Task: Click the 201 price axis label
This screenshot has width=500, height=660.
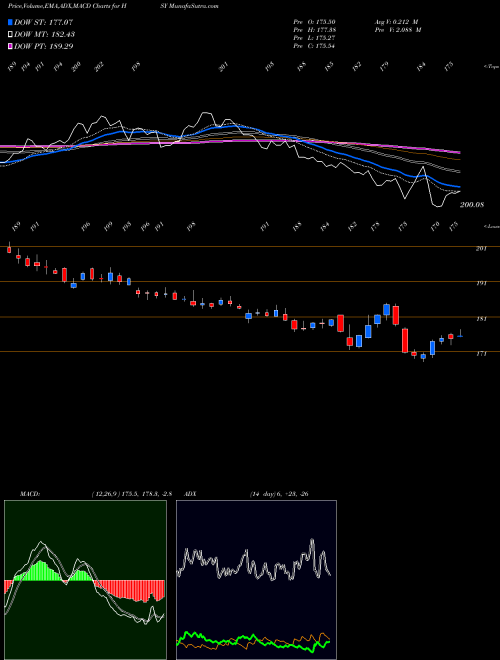Action: [x=481, y=249]
